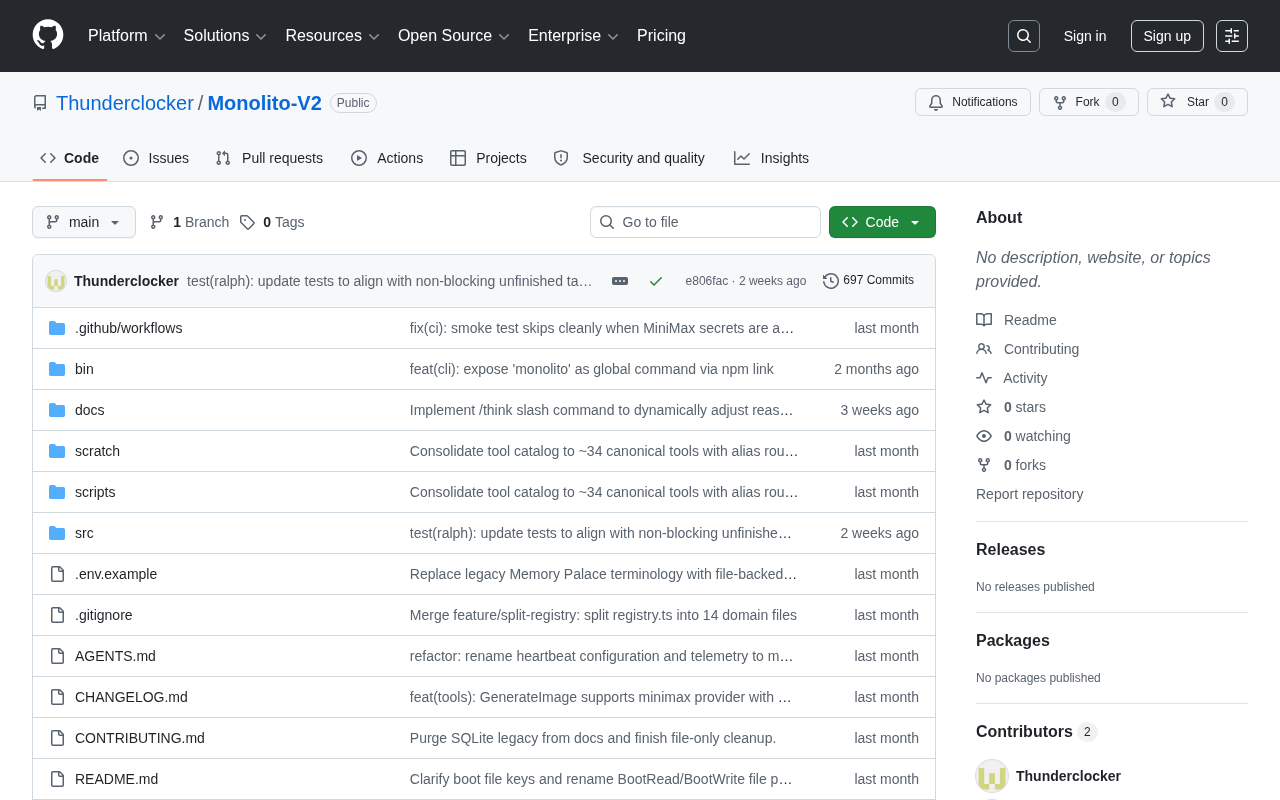
Task: Open the green Code dropdown button
Action: pos(882,222)
